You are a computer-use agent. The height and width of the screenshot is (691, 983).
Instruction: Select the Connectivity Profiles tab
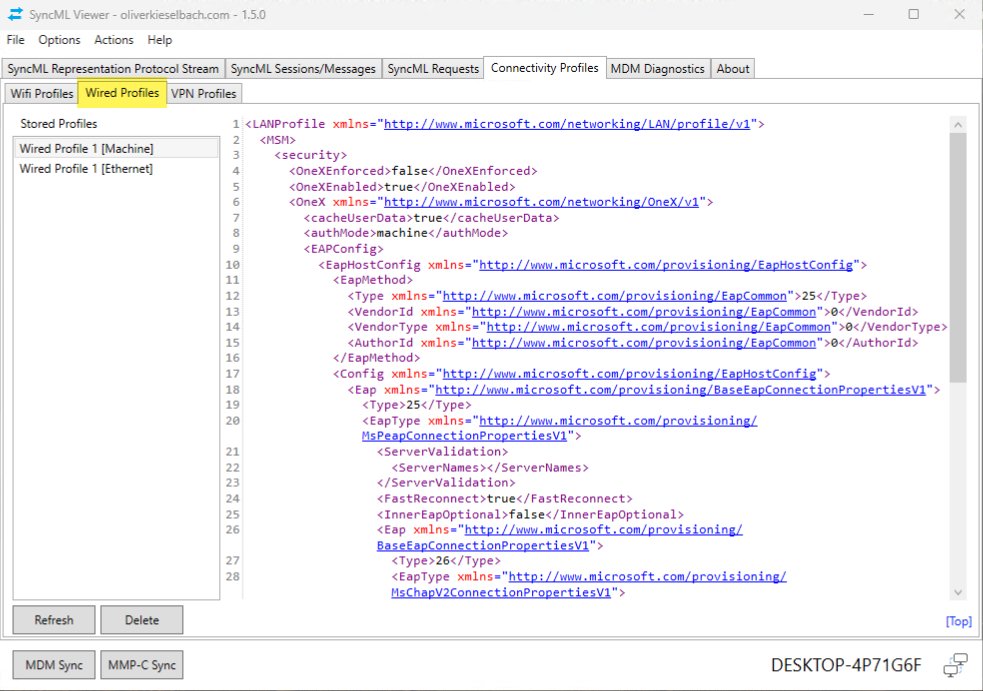pyautogui.click(x=545, y=67)
